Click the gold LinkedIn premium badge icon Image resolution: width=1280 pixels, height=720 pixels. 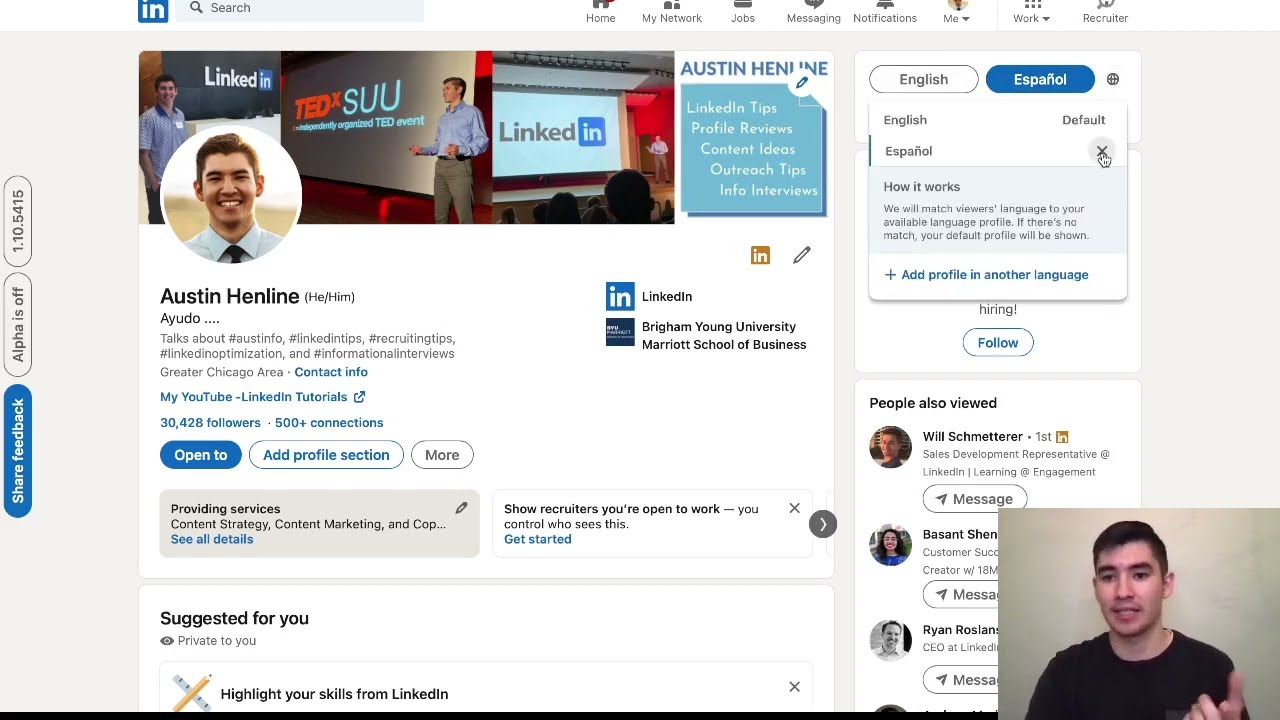coord(760,256)
